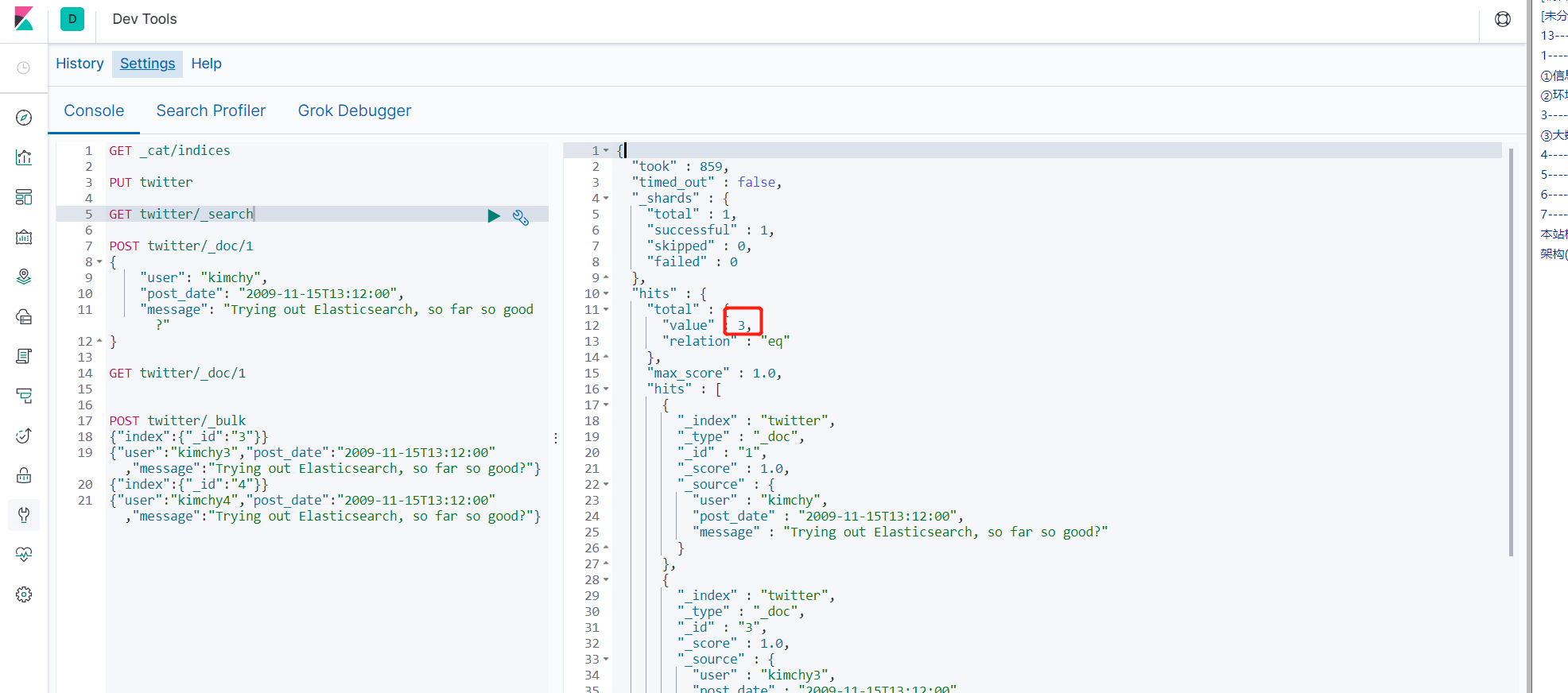Viewport: 1568px width, 693px height.
Task: Open Settings menu item
Action: tap(147, 64)
